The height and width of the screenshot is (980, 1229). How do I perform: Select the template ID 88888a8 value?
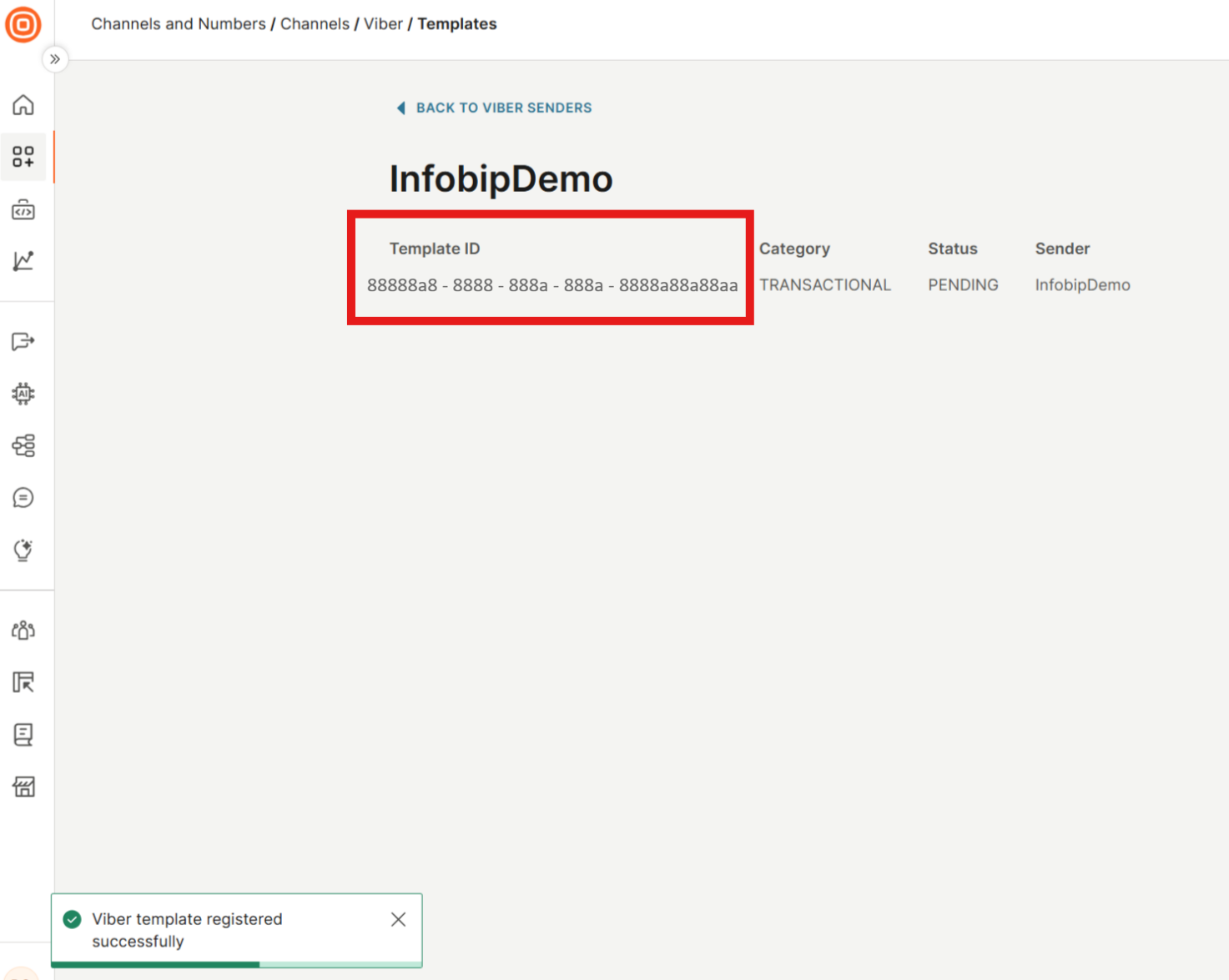(x=552, y=285)
